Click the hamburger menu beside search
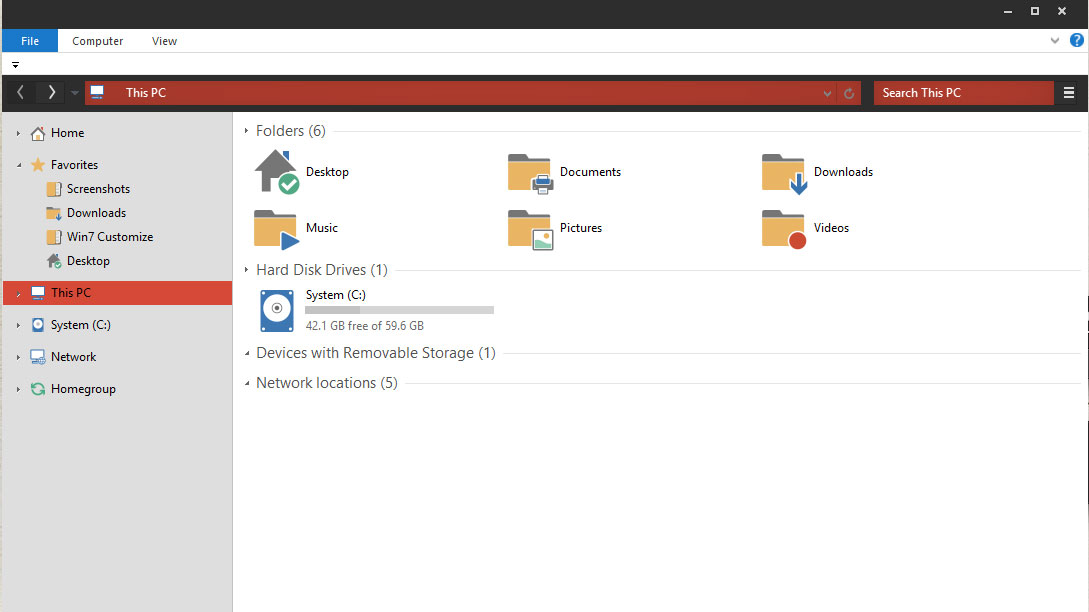The height and width of the screenshot is (612, 1089). point(1069,92)
